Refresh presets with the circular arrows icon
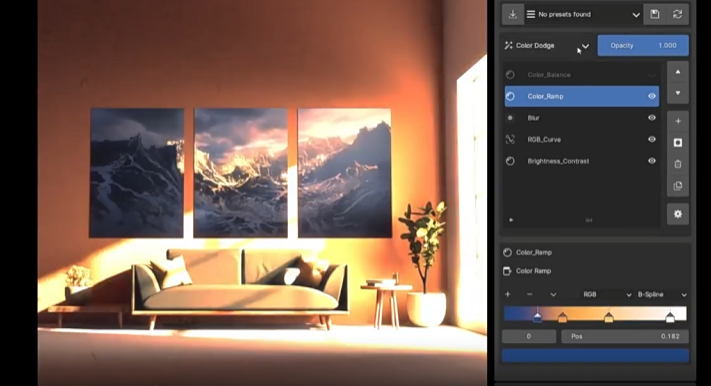The height and width of the screenshot is (386, 711). coord(677,15)
